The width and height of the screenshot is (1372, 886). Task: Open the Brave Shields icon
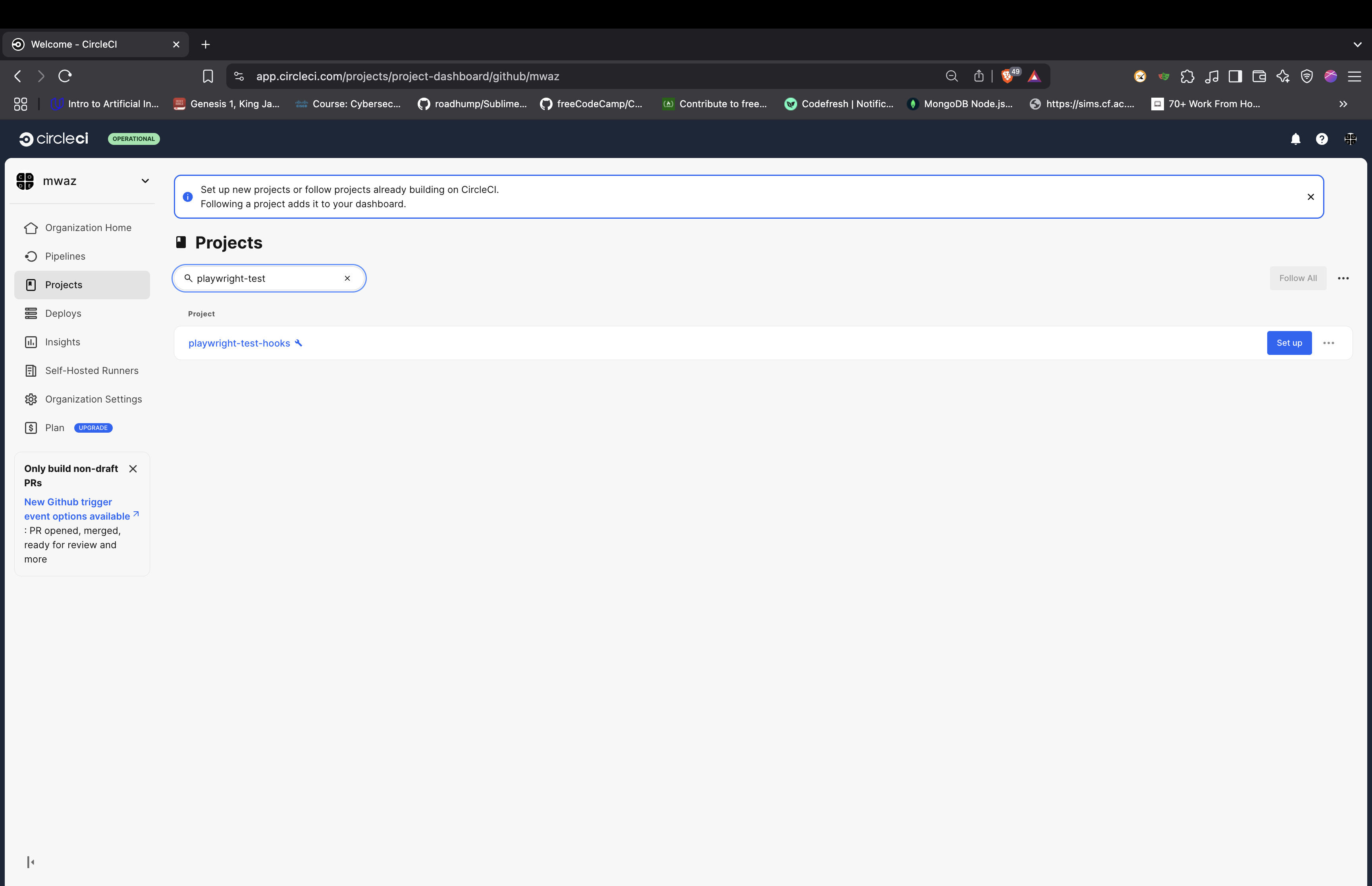tap(1007, 75)
